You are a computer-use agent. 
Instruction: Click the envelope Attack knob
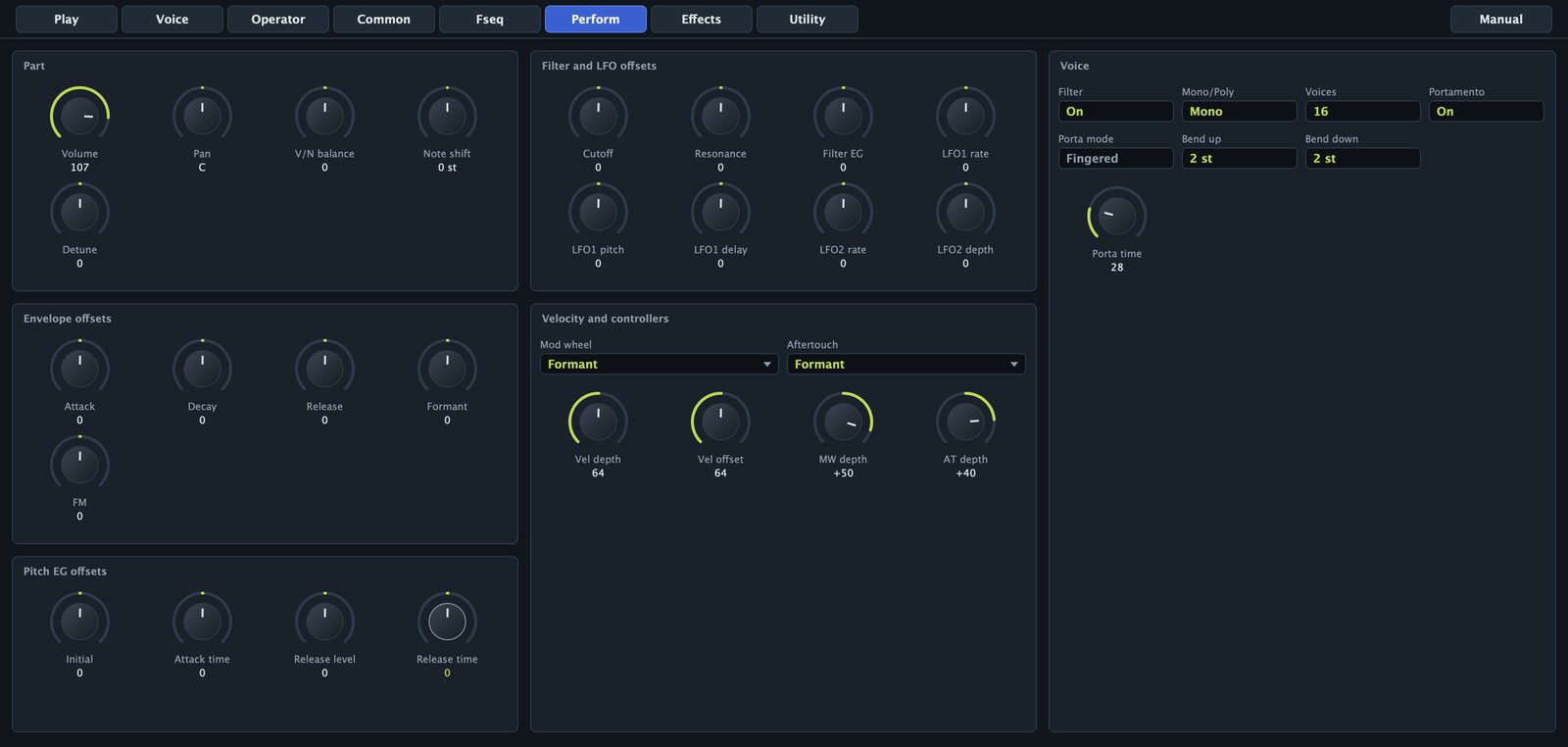(x=79, y=369)
